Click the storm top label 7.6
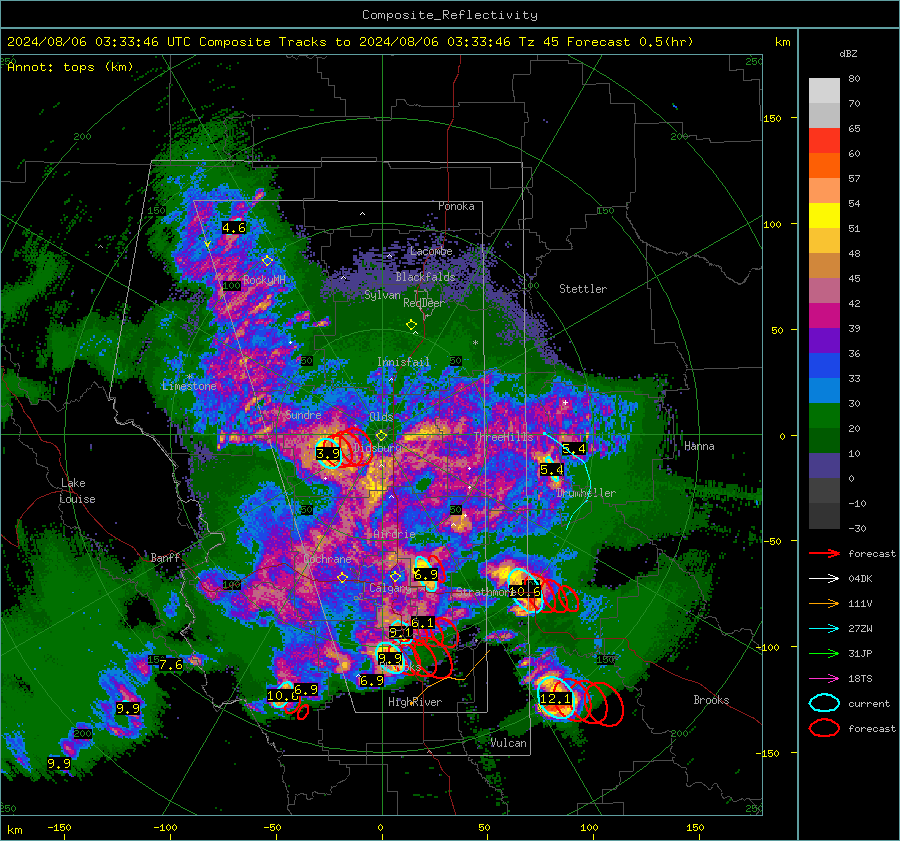 (170, 665)
